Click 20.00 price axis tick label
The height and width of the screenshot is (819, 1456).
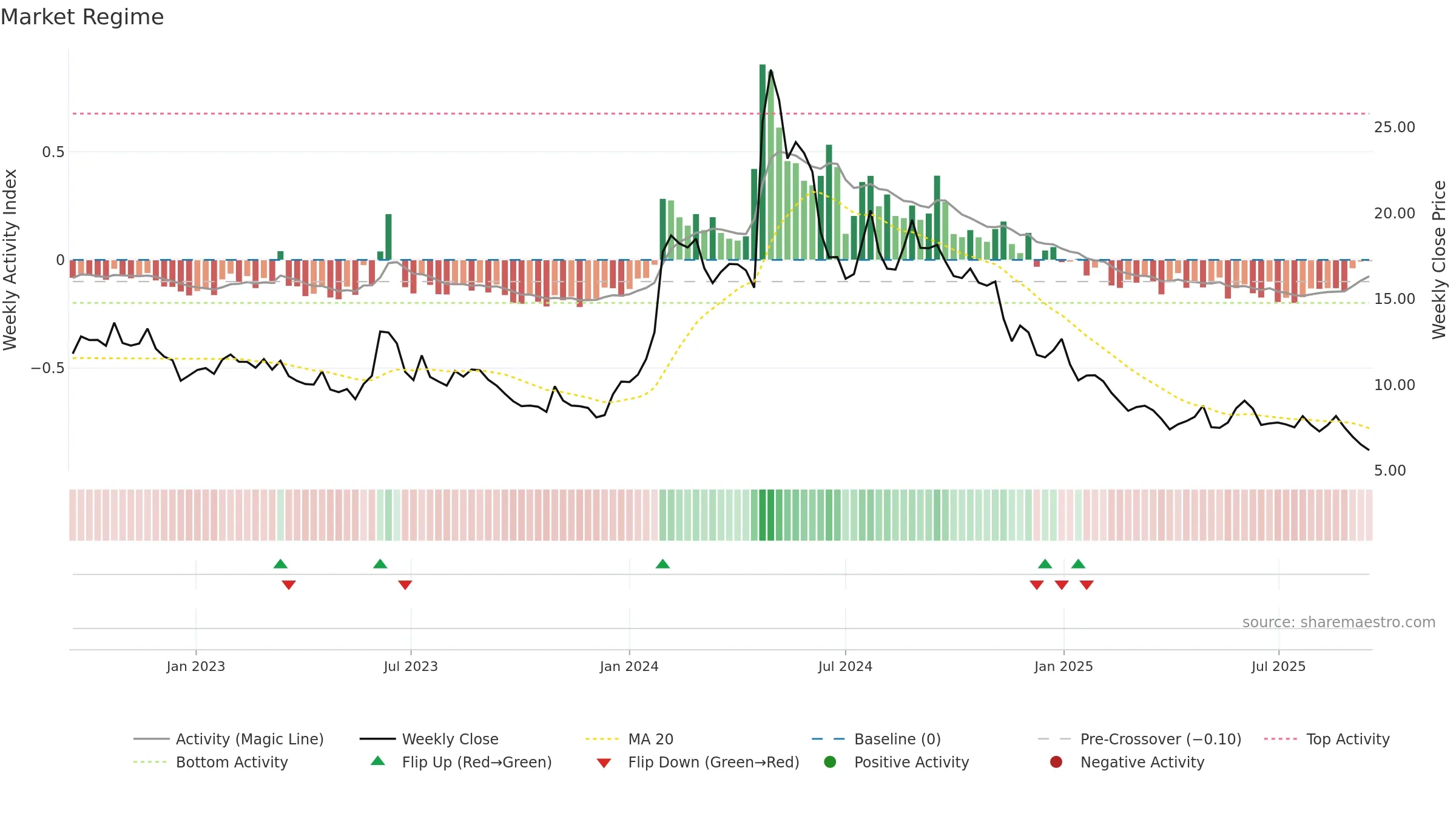click(1395, 214)
